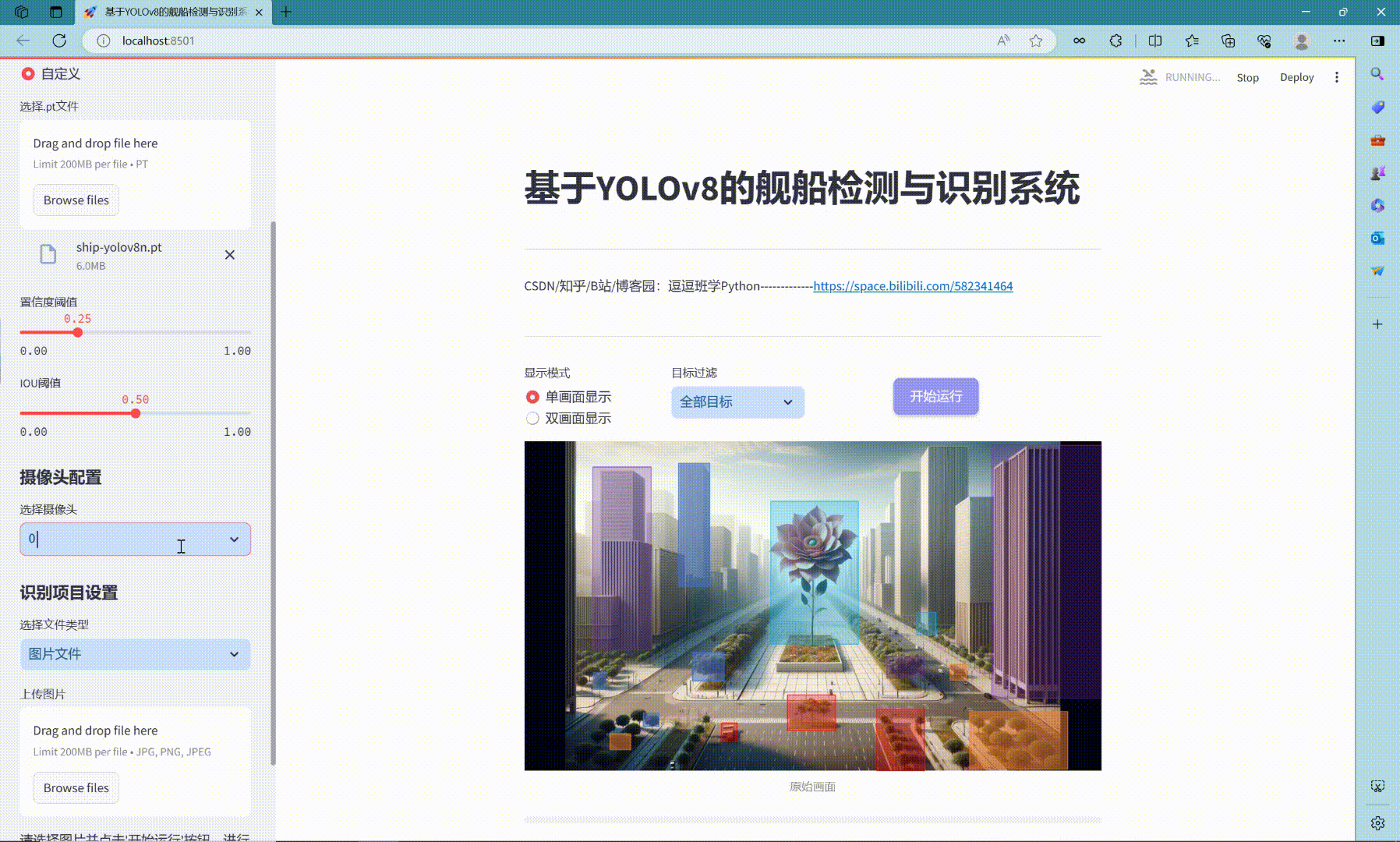
Task: Select the 单画面显示 display mode
Action: [x=532, y=397]
